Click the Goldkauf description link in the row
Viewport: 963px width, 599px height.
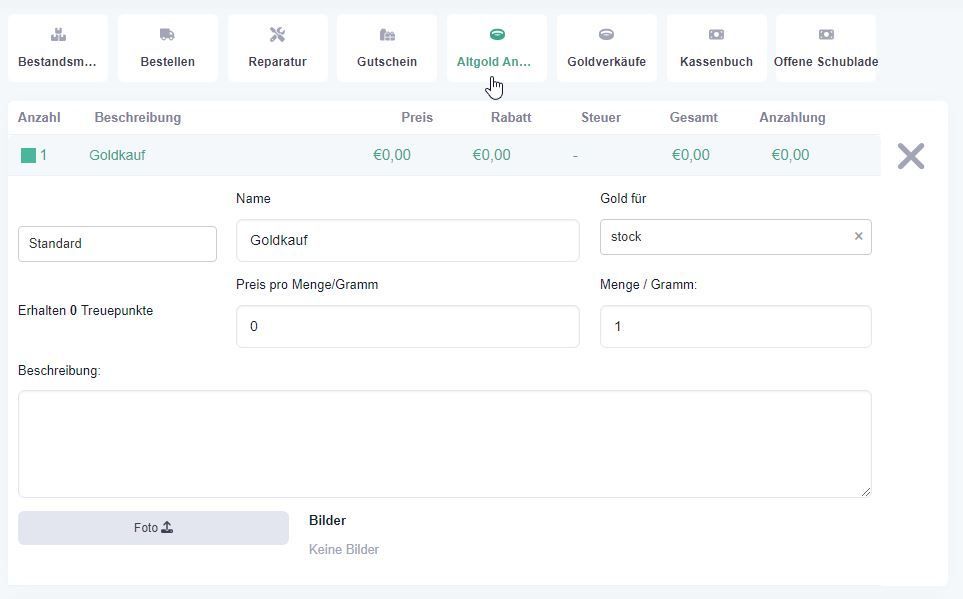117,155
